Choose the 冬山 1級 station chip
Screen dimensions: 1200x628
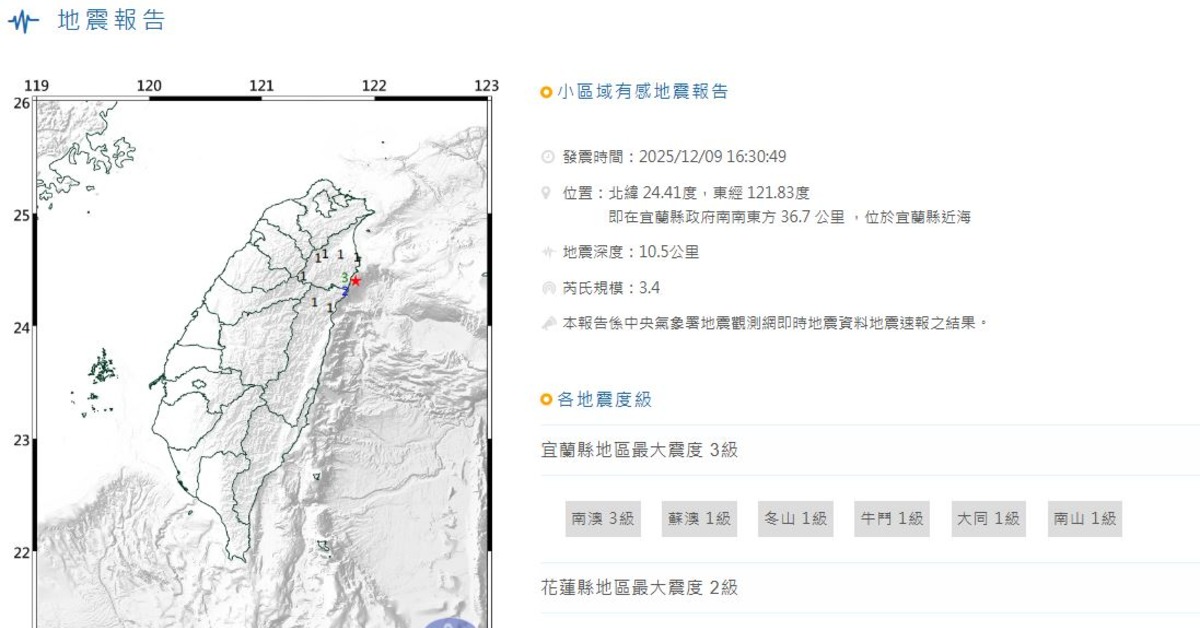point(795,519)
